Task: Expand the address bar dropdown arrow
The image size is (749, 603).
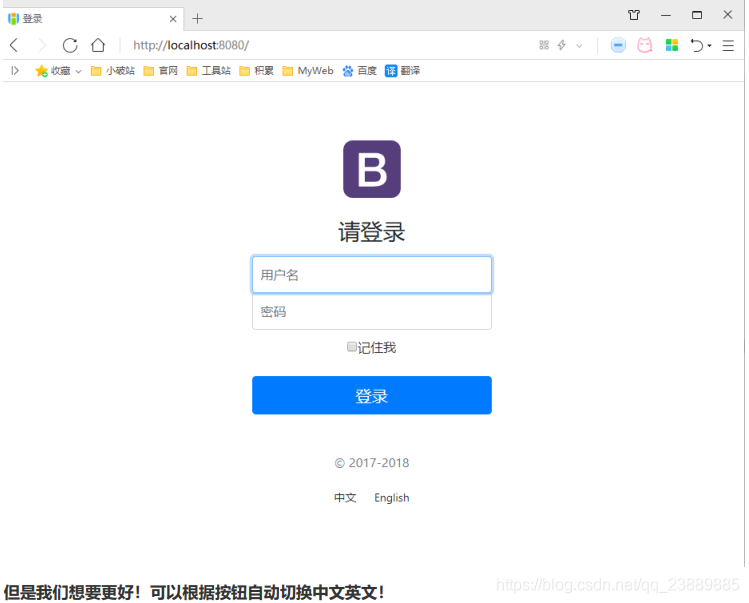Action: pos(579,46)
